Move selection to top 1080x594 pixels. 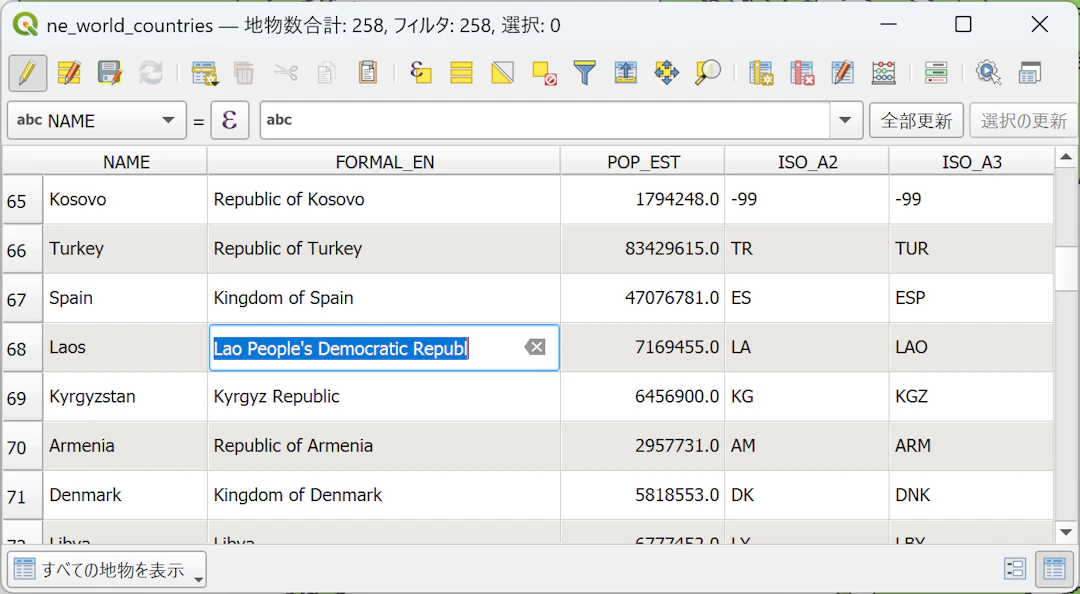tap(625, 72)
